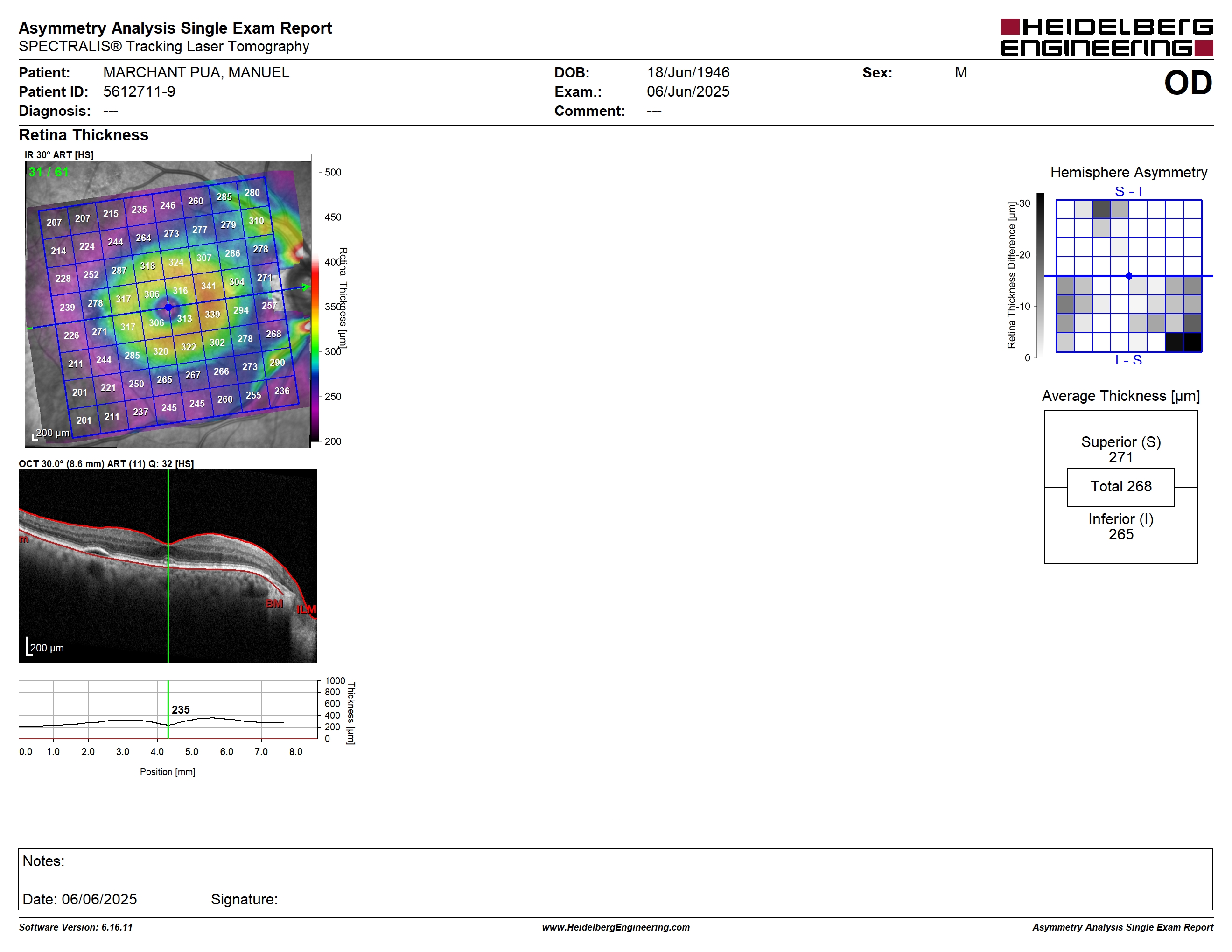Click Software Version: 6.16.11 in footer
1232x952 pixels.
[x=76, y=927]
